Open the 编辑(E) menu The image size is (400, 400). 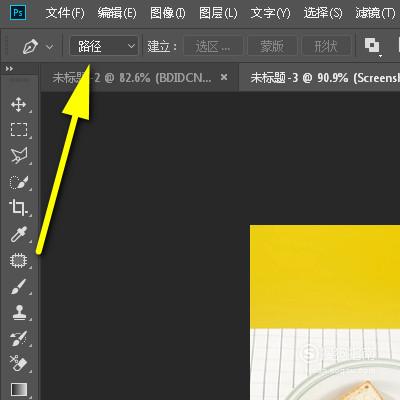pos(117,13)
